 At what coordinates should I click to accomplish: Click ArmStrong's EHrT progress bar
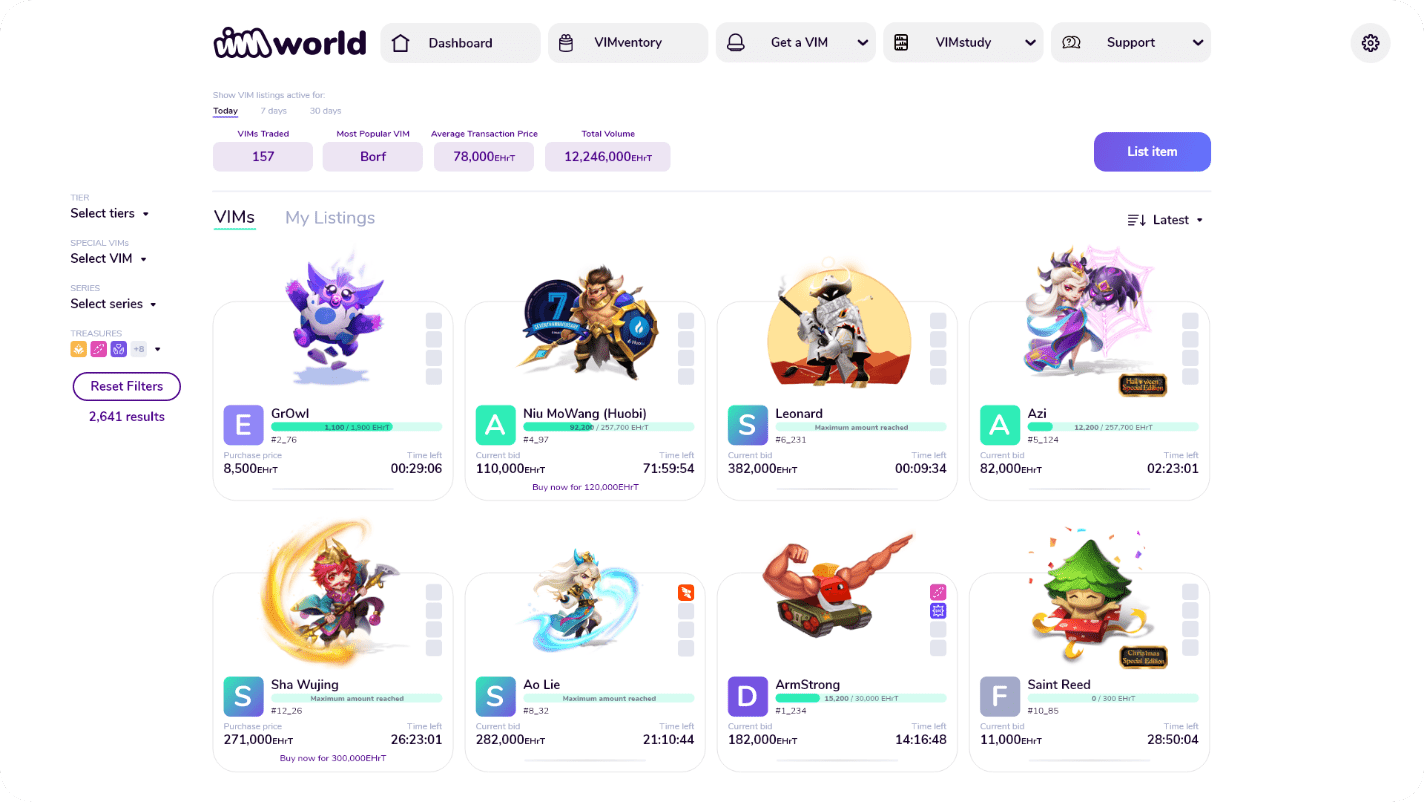pos(861,698)
